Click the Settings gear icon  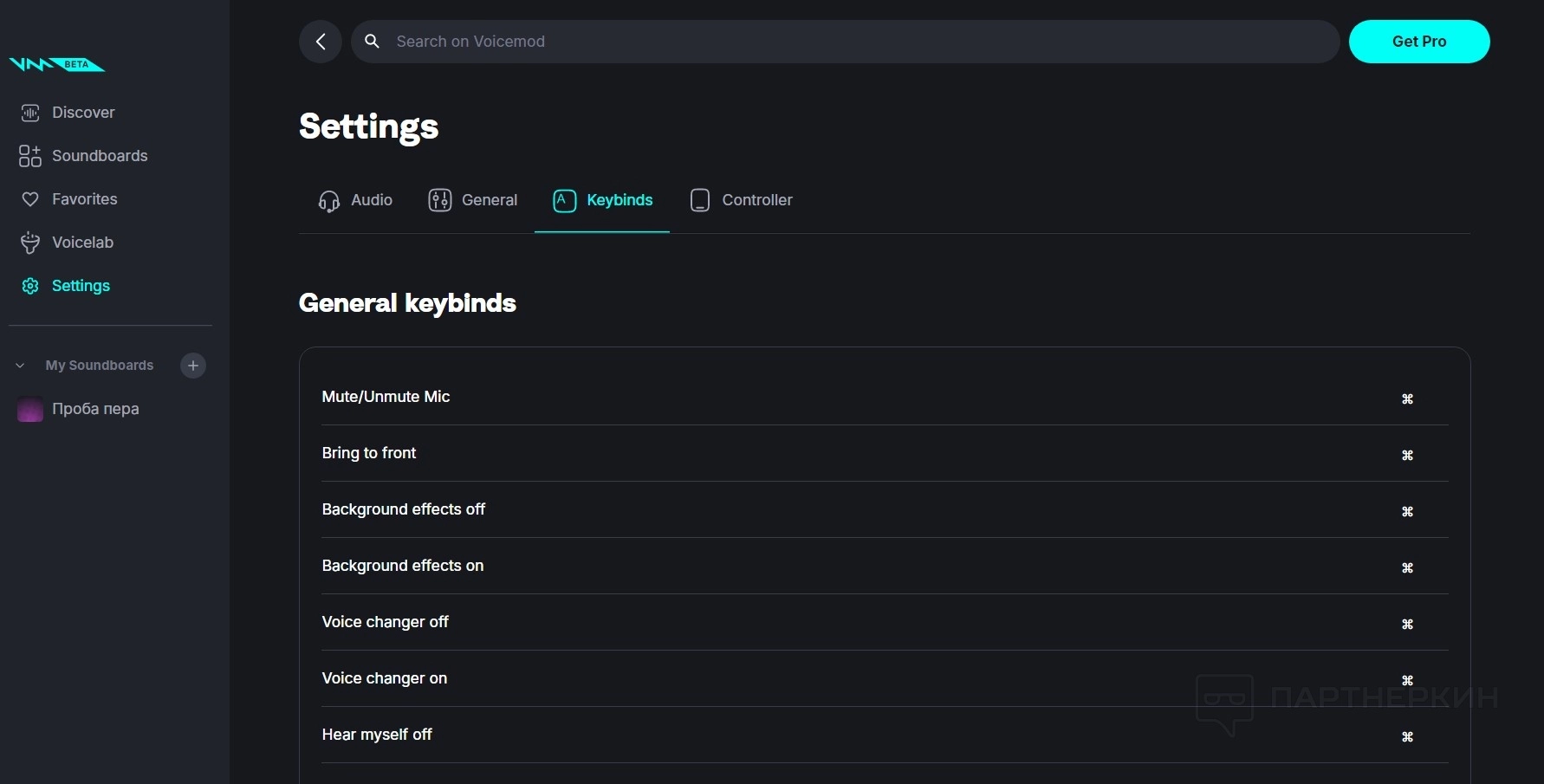pyautogui.click(x=30, y=286)
